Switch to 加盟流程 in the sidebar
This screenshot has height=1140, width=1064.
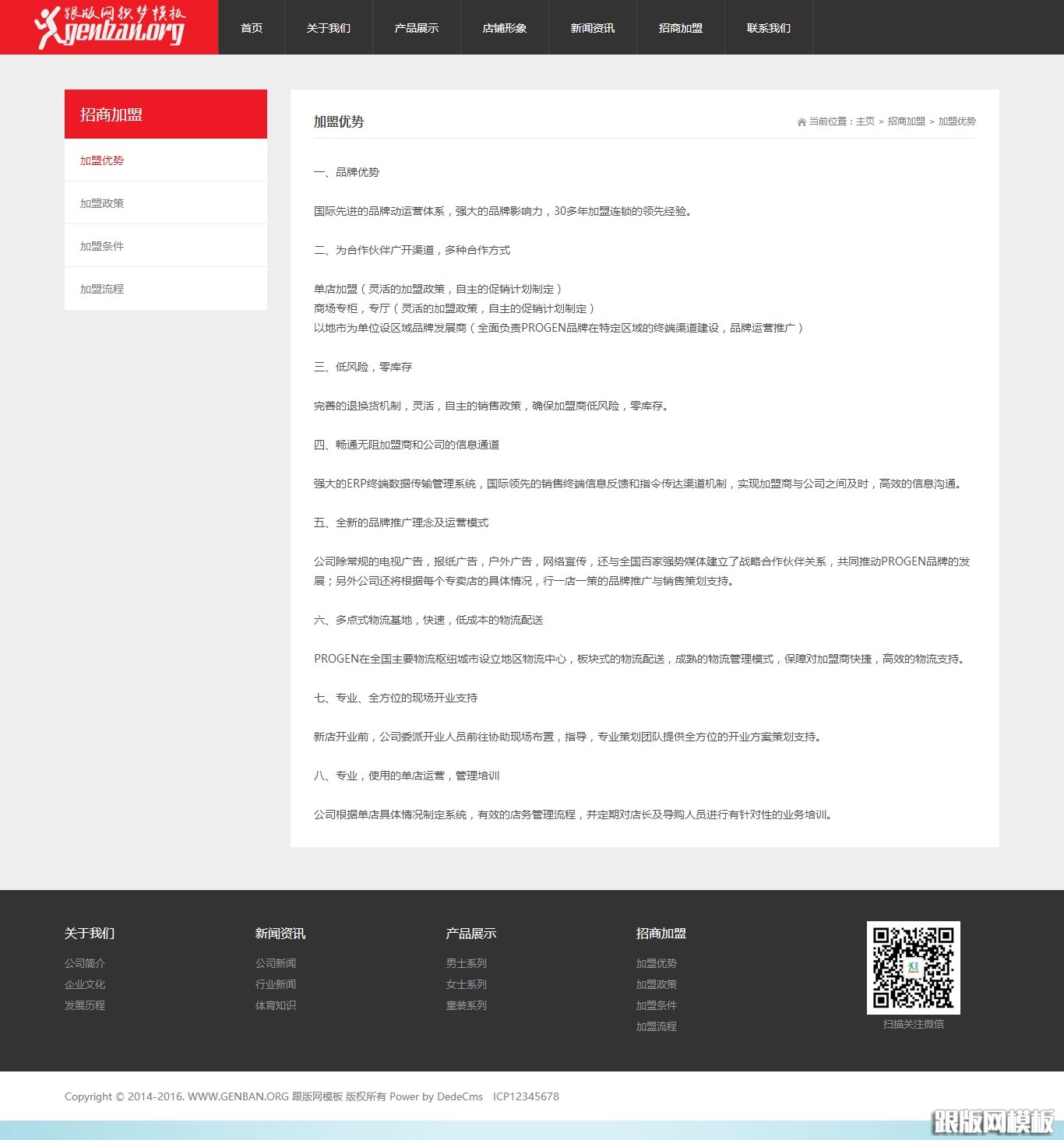(102, 289)
